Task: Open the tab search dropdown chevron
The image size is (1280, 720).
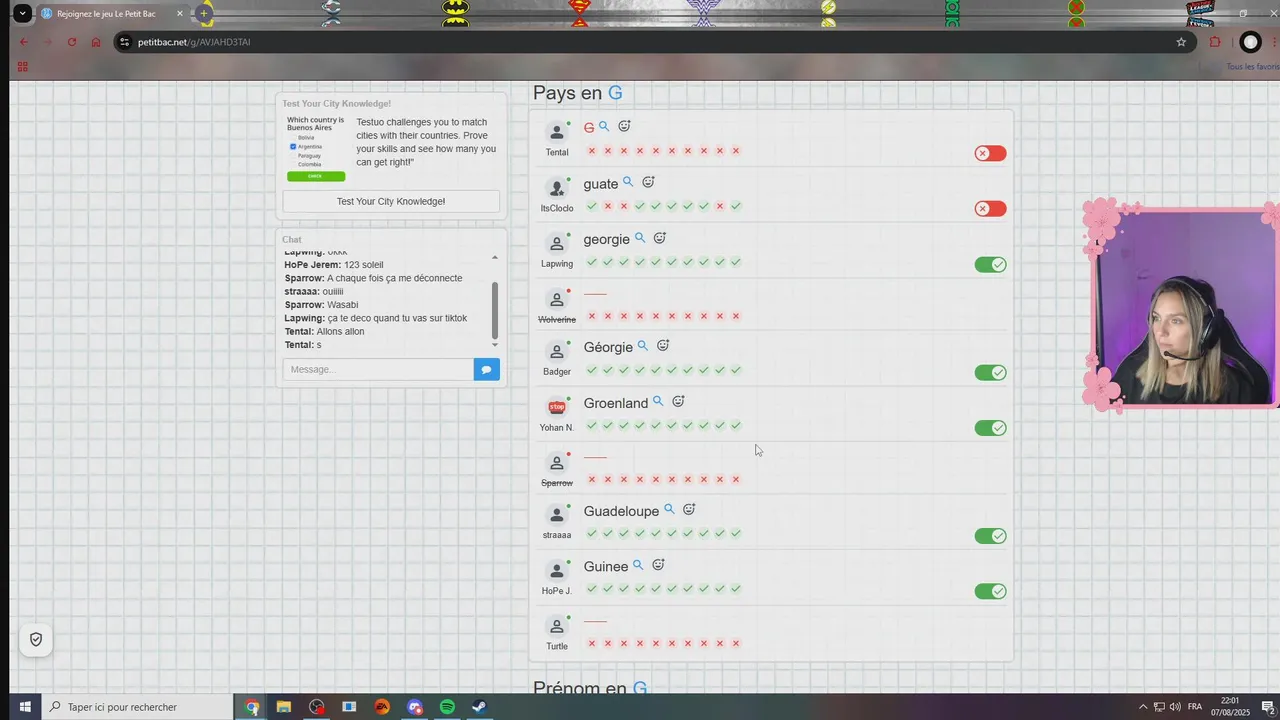Action: [x=22, y=14]
